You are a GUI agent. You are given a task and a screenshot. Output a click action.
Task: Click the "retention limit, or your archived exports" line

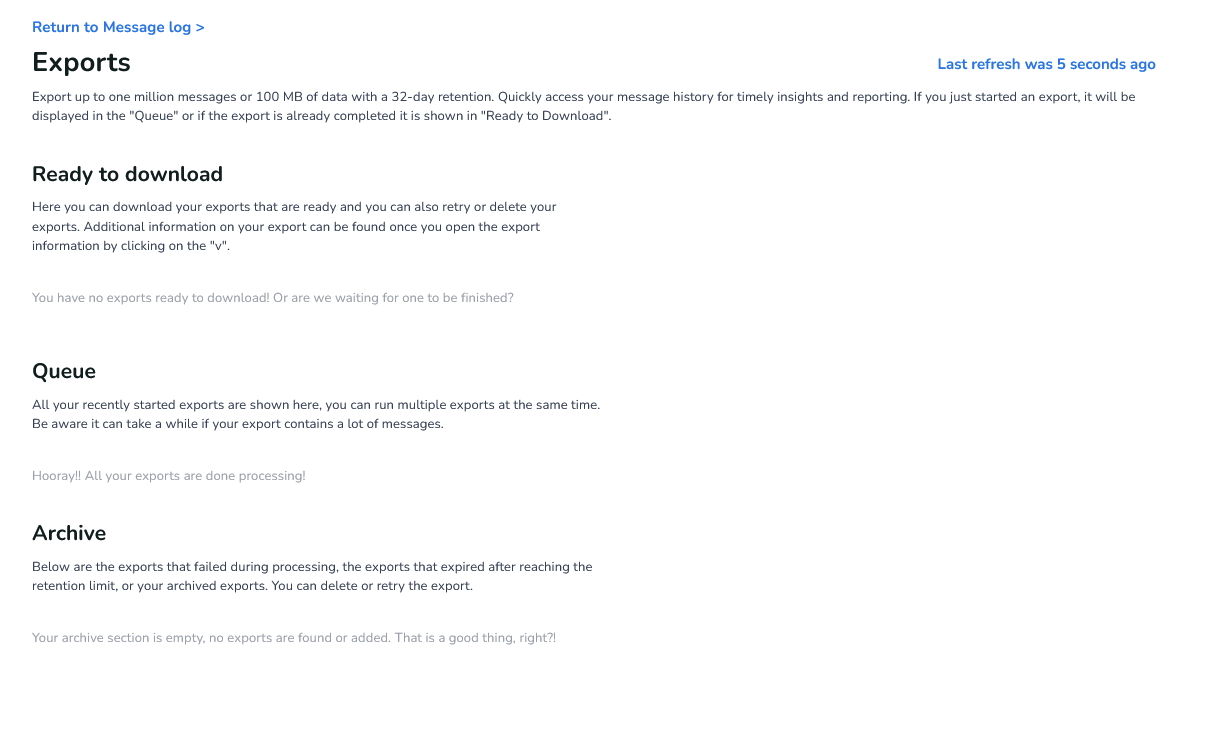tap(252, 586)
